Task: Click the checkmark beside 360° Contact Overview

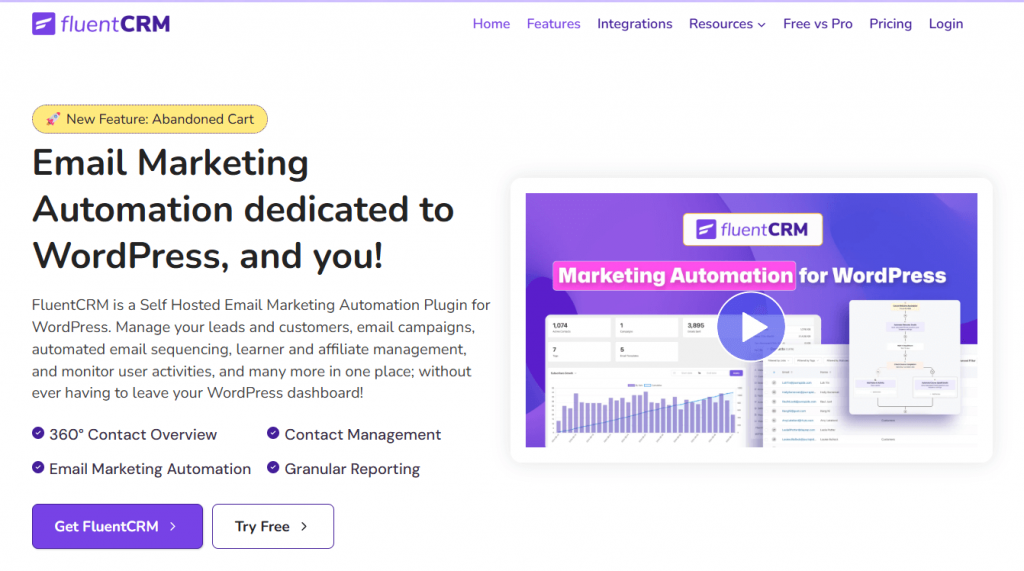Action: point(38,433)
